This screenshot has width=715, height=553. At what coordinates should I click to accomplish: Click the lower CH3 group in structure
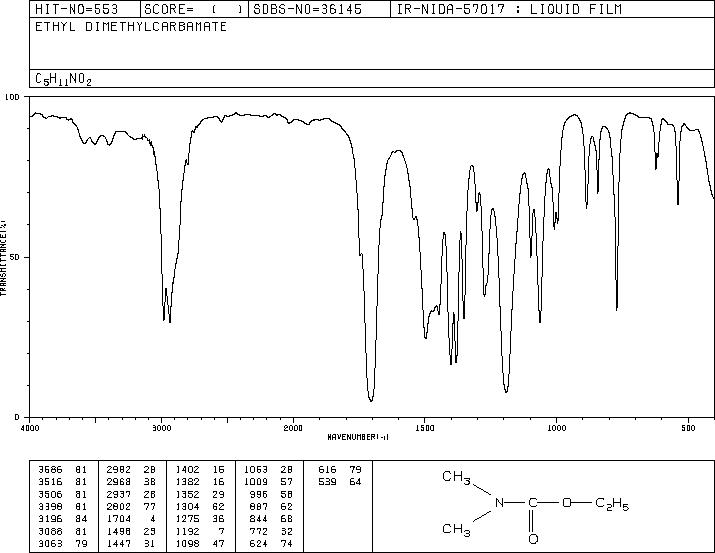tap(456, 529)
